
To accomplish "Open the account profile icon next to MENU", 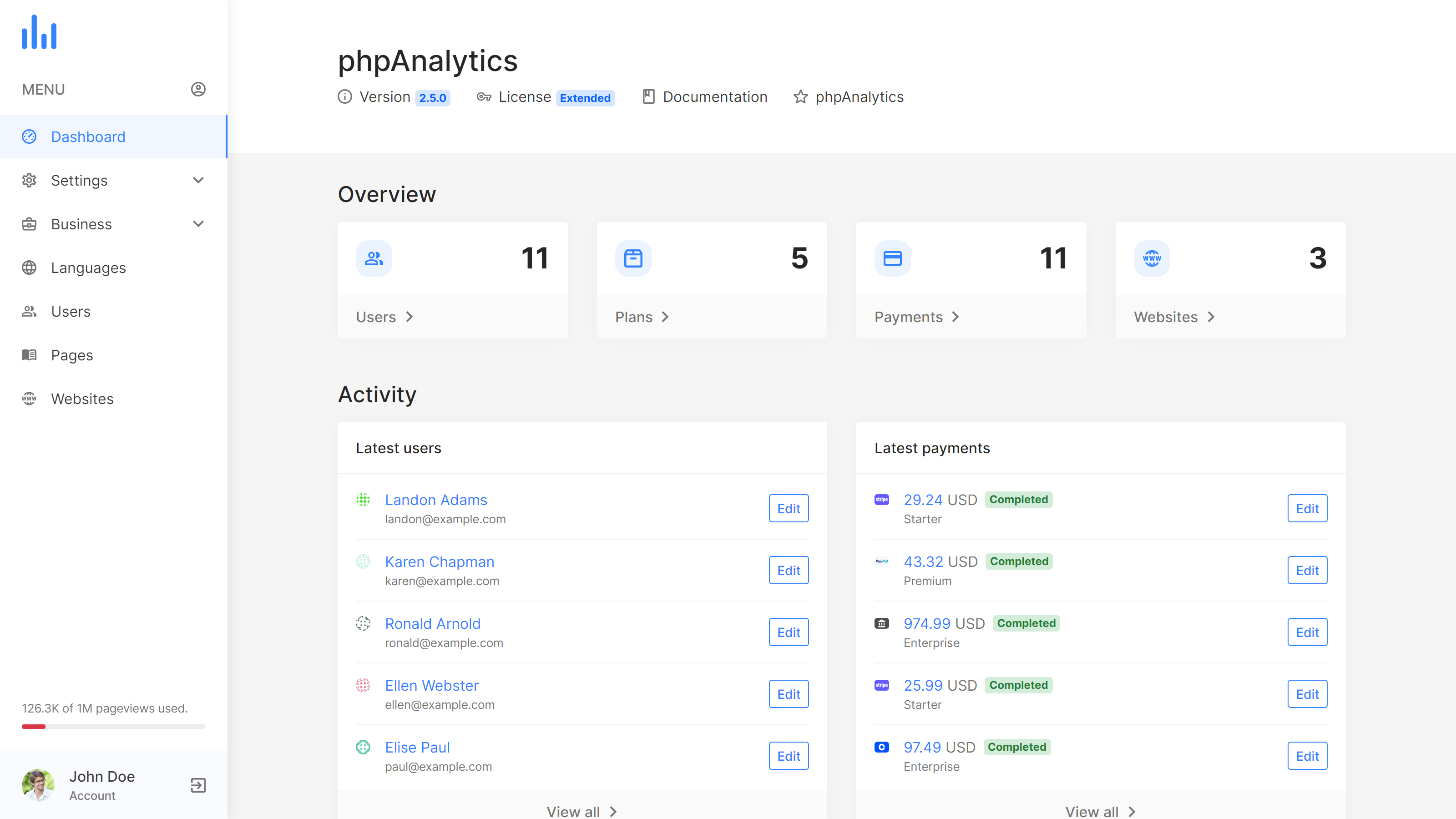I will click(x=198, y=89).
